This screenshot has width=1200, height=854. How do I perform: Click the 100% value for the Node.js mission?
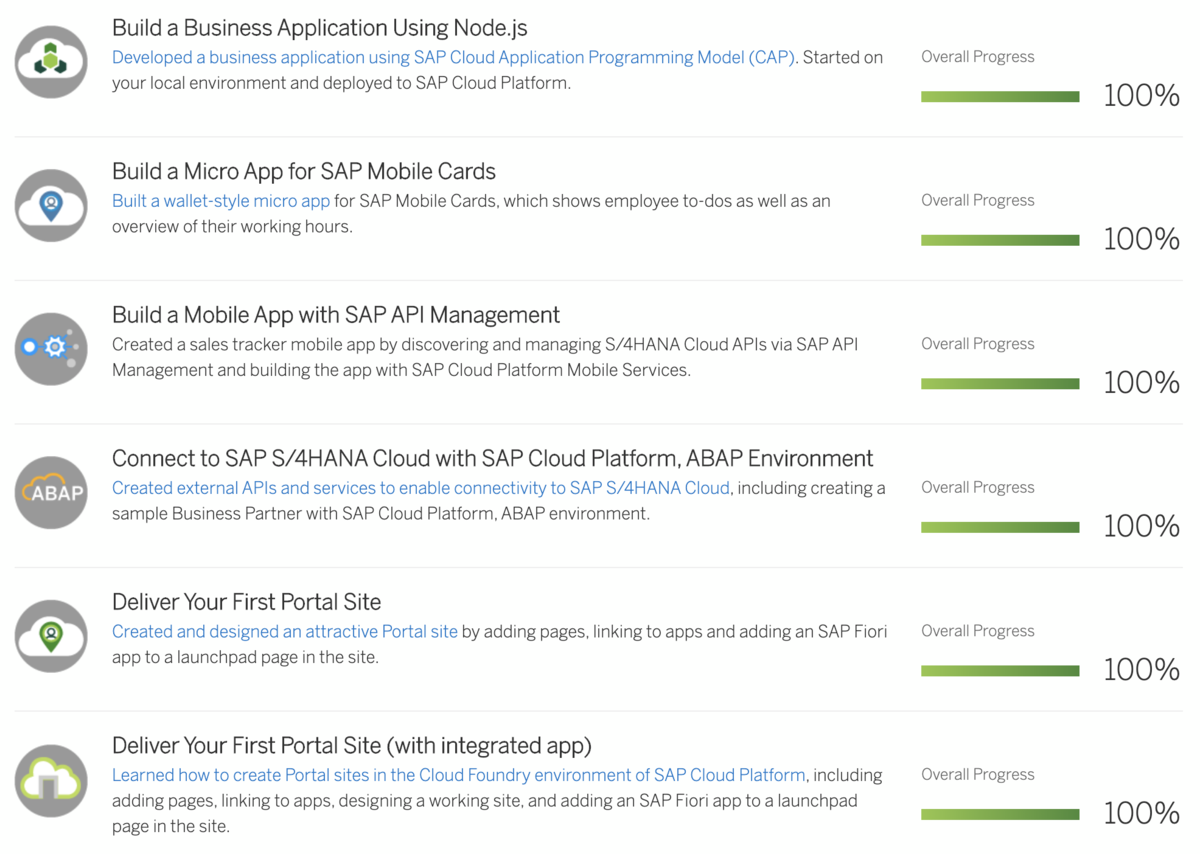pyautogui.click(x=1142, y=96)
